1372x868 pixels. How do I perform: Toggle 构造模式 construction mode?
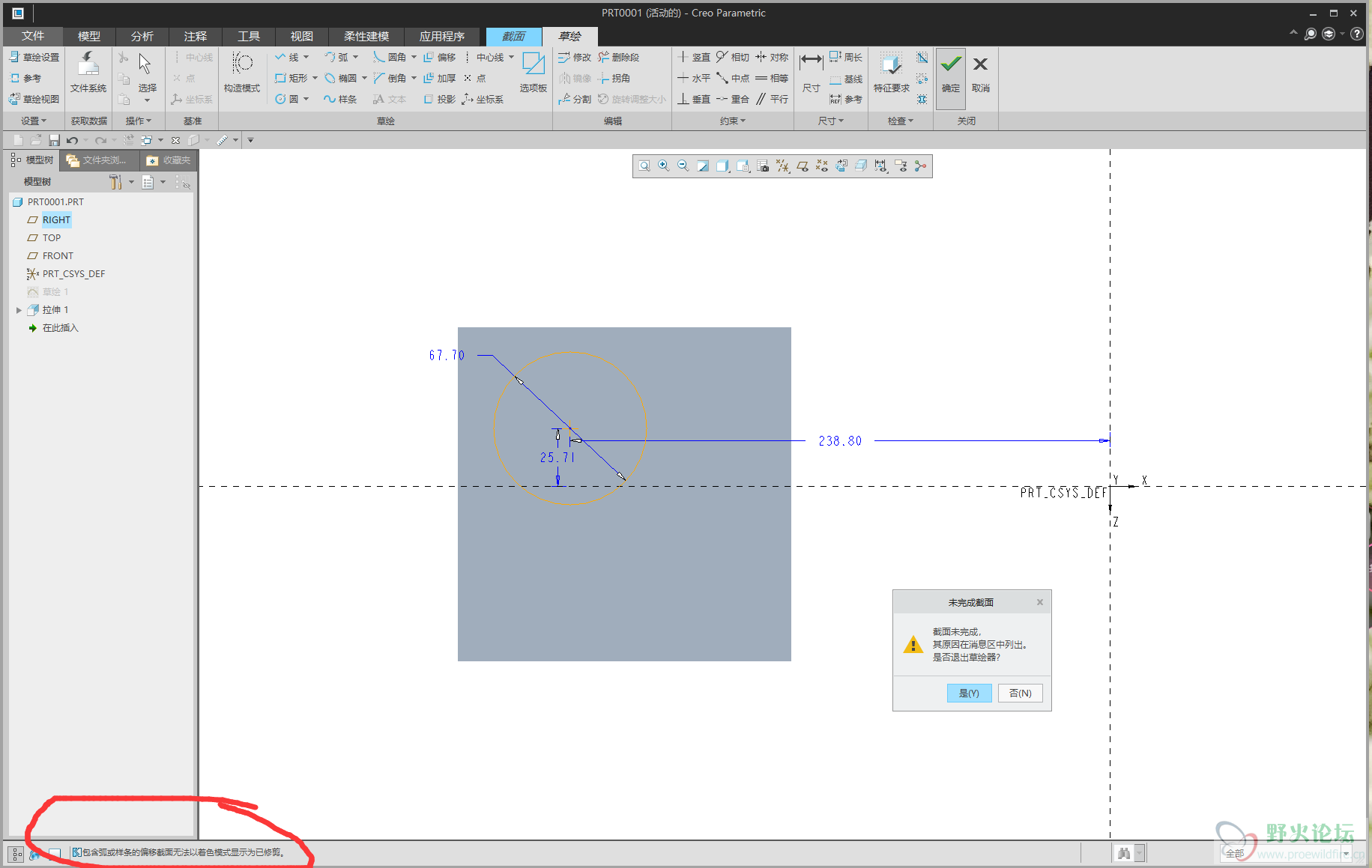pyautogui.click(x=242, y=73)
